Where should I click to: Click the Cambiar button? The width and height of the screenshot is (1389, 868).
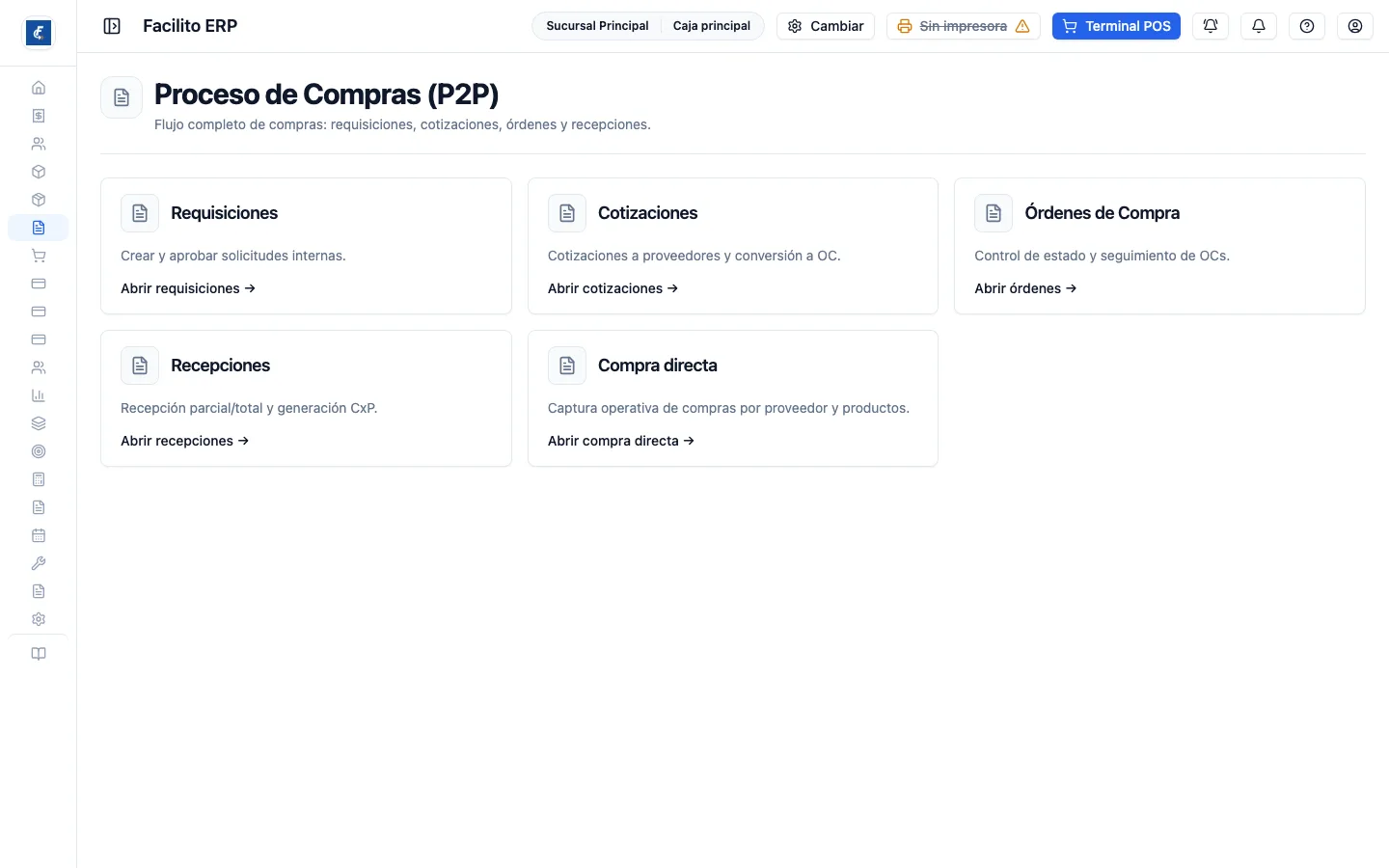tap(826, 26)
